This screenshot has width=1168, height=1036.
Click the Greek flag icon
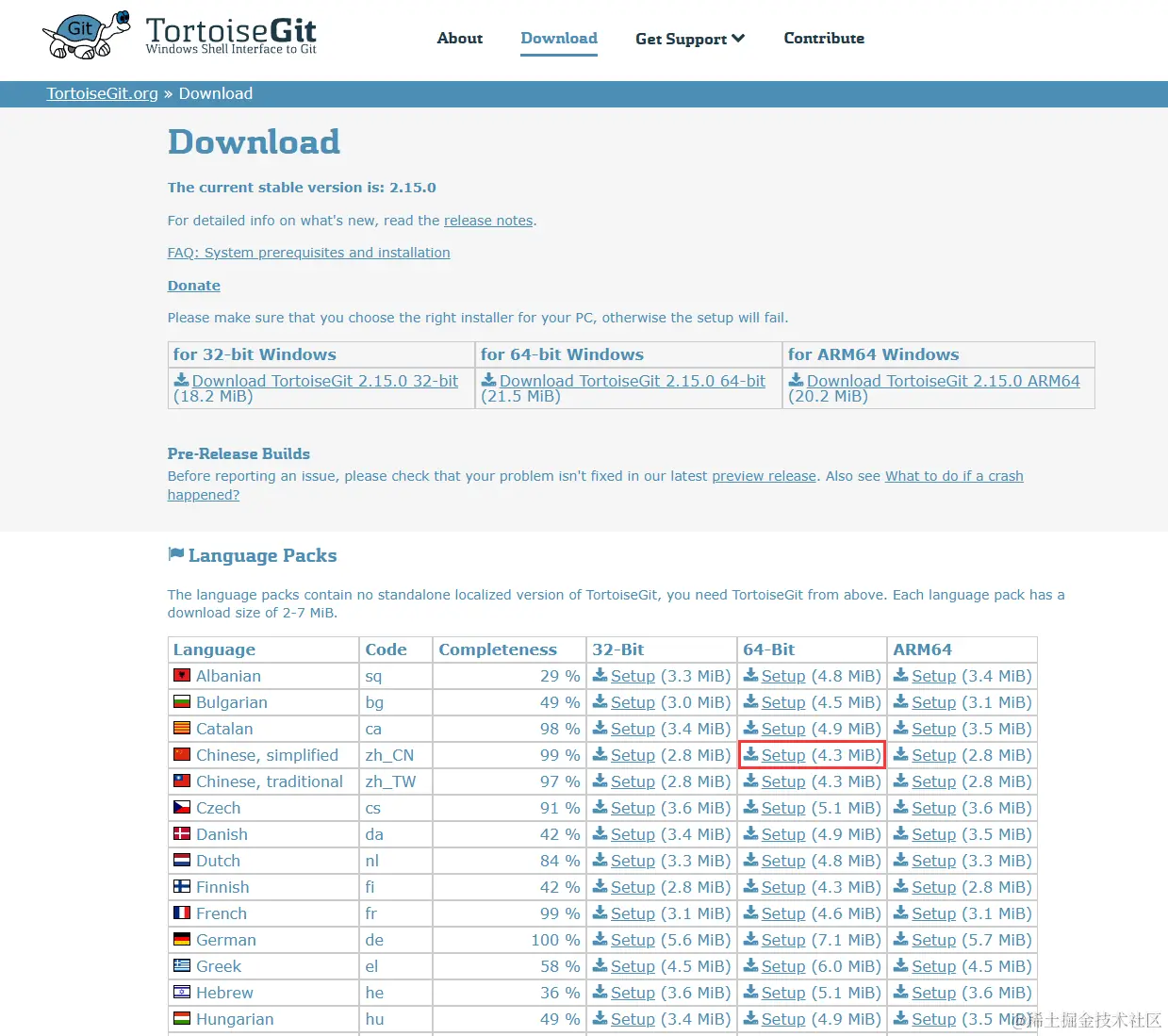182,965
